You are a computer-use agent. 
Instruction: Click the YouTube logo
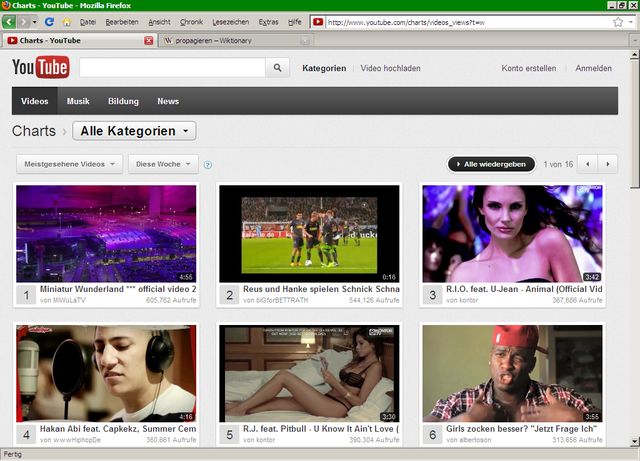click(x=39, y=68)
